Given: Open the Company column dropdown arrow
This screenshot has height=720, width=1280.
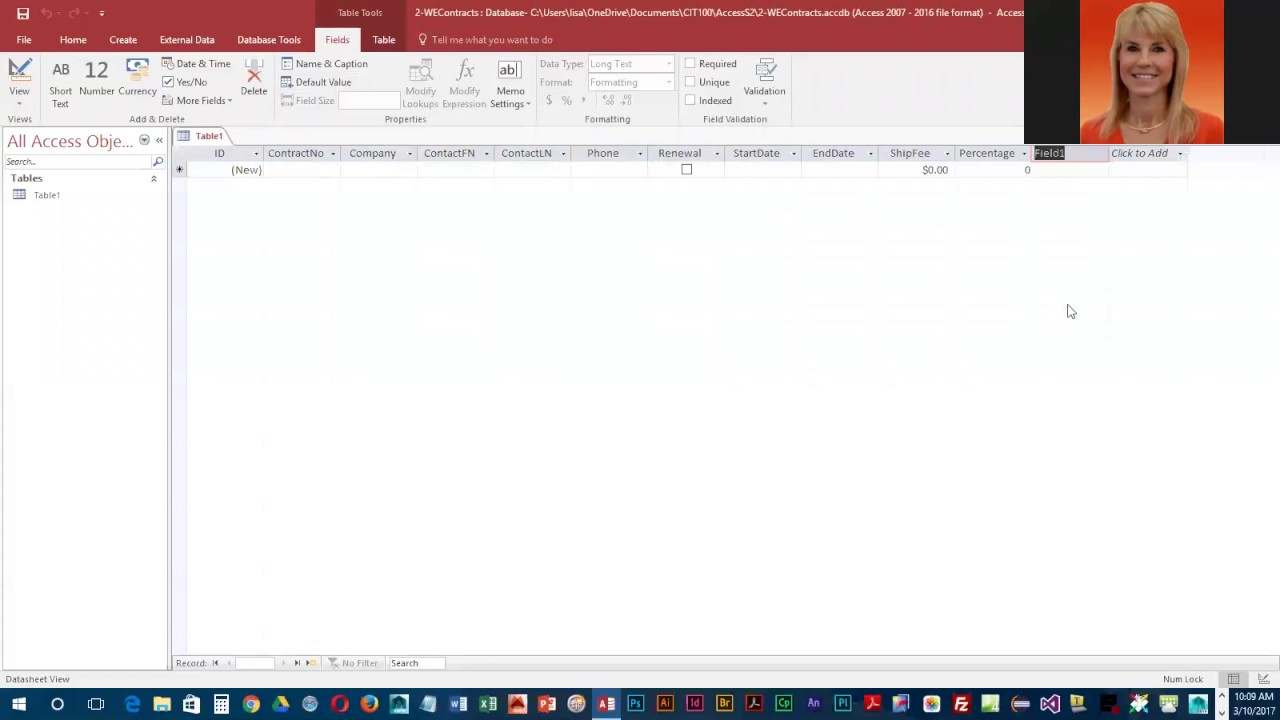Looking at the screenshot, I should pos(410,154).
